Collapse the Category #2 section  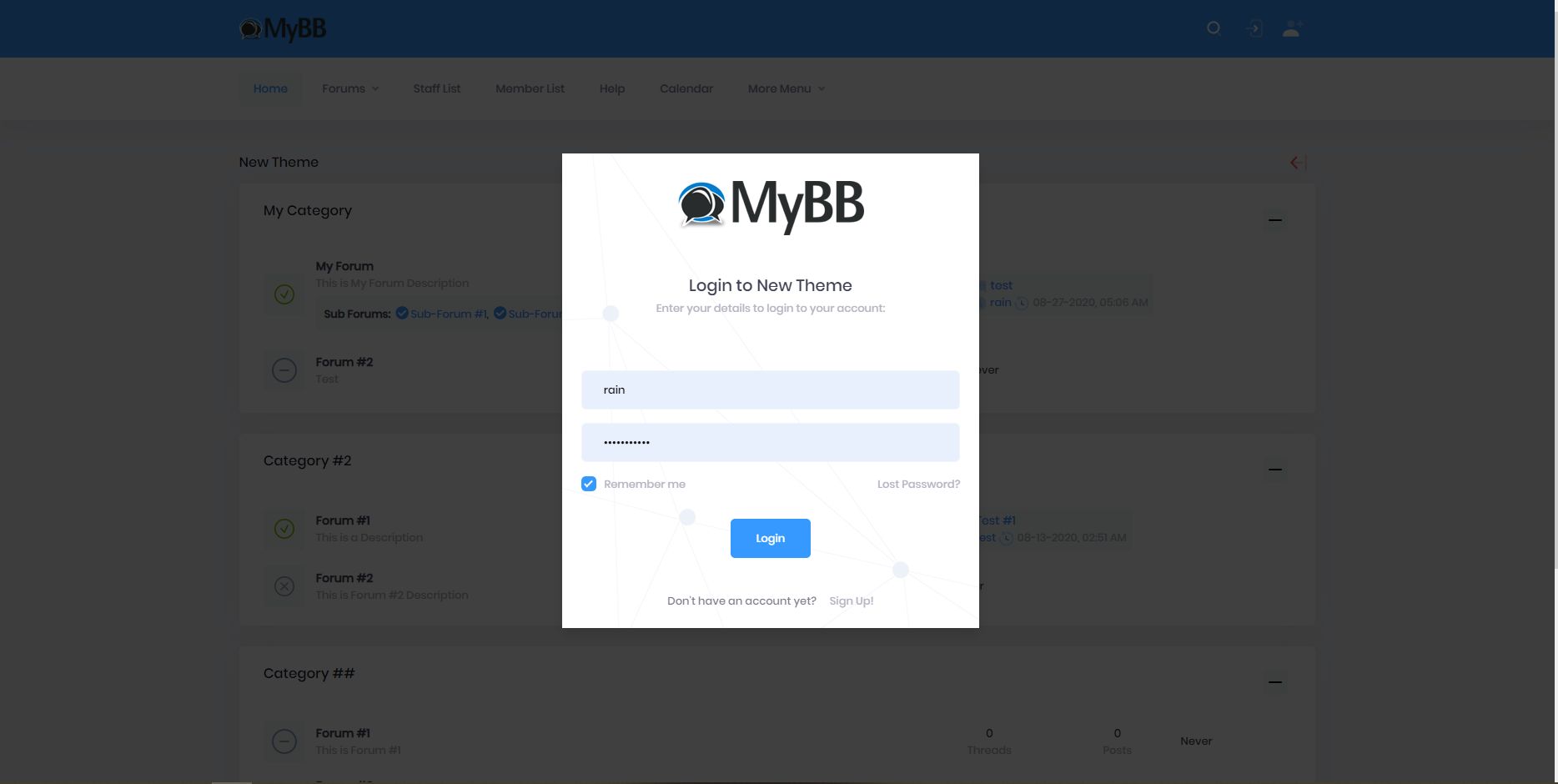coord(1275,470)
